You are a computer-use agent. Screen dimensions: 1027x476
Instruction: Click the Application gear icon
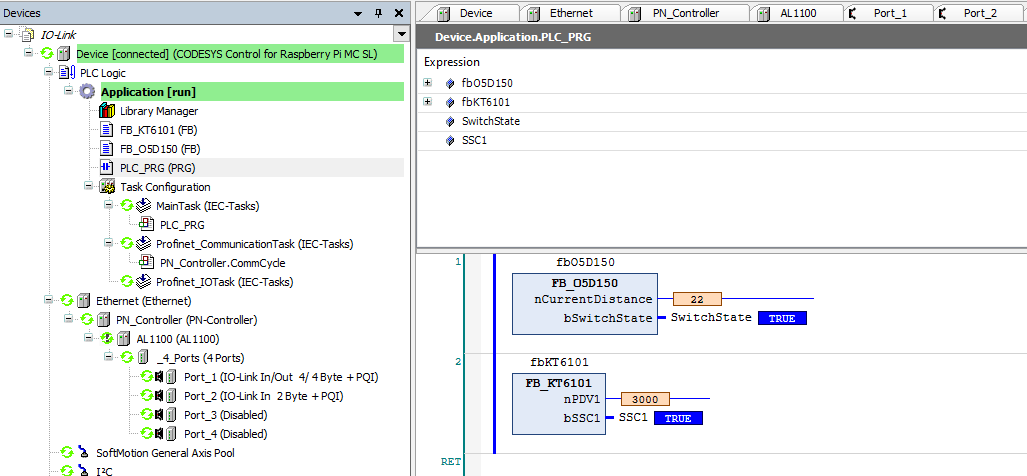(x=87, y=92)
